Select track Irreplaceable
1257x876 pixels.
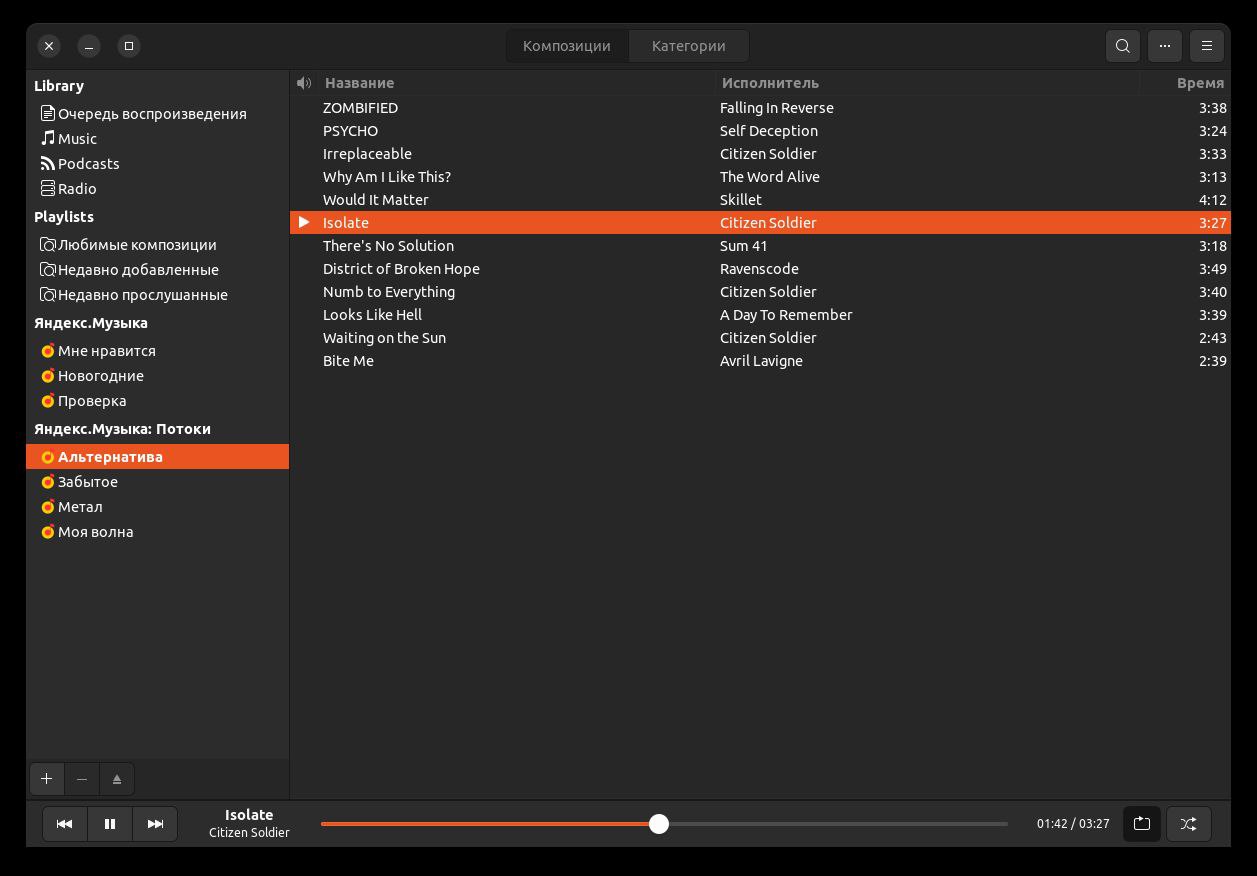(760, 154)
